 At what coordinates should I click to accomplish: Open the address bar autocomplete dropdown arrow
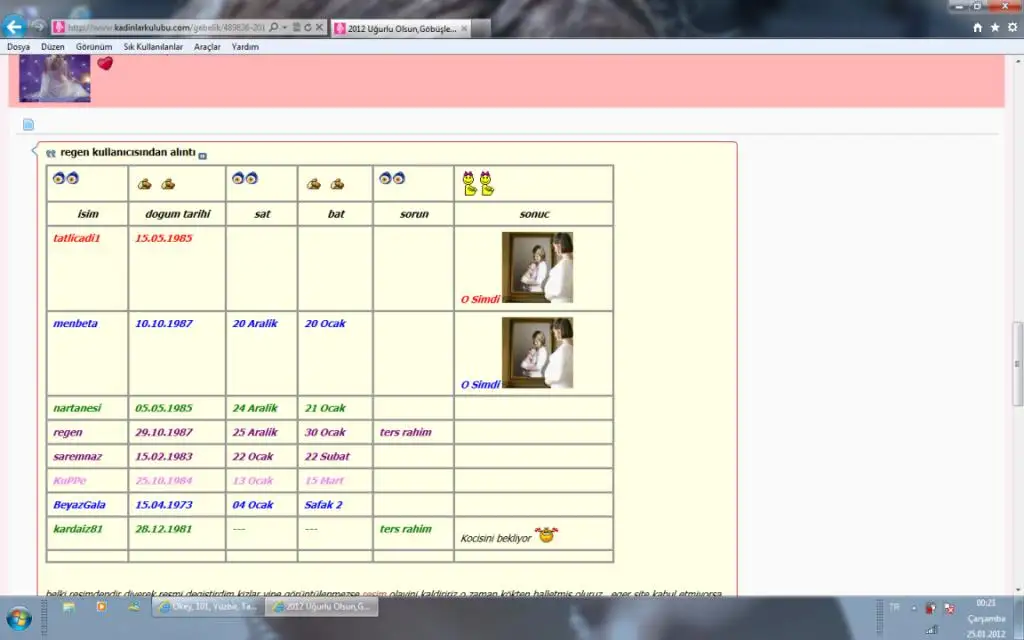point(284,27)
